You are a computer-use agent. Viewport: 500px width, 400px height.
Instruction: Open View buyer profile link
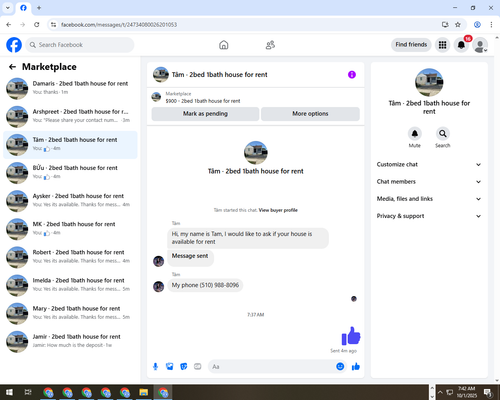click(x=278, y=210)
